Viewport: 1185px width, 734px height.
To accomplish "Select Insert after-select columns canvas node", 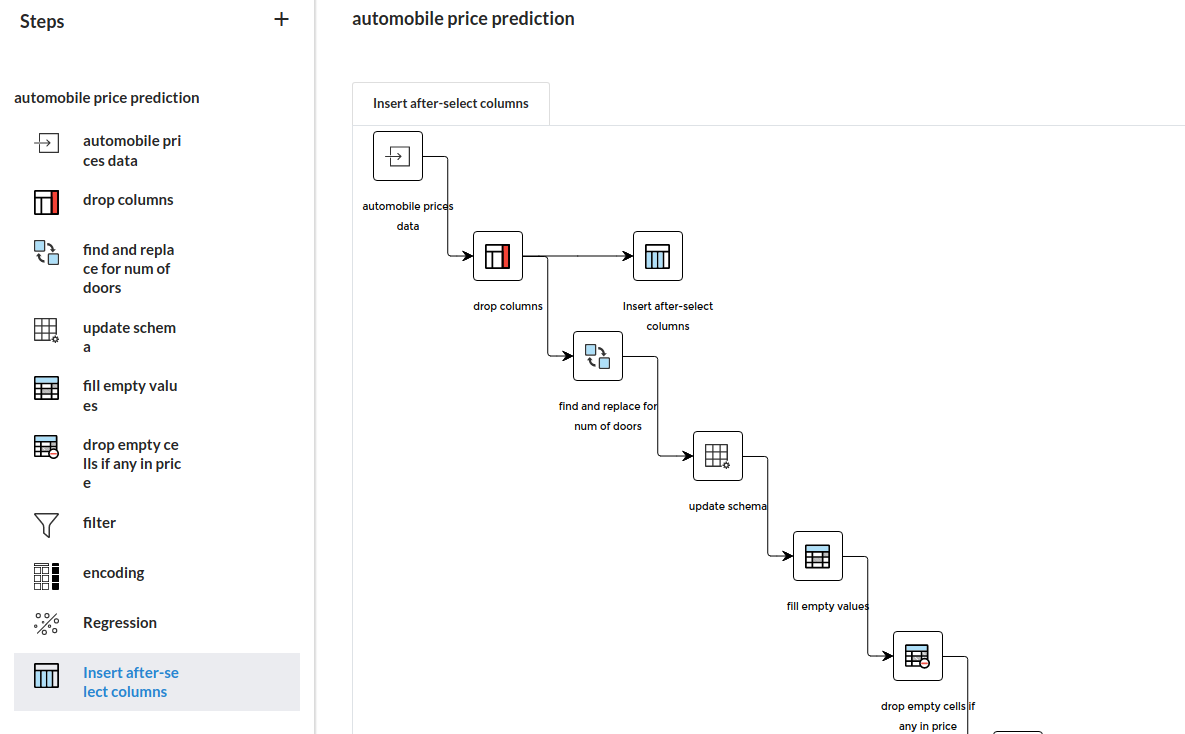I will click(658, 256).
